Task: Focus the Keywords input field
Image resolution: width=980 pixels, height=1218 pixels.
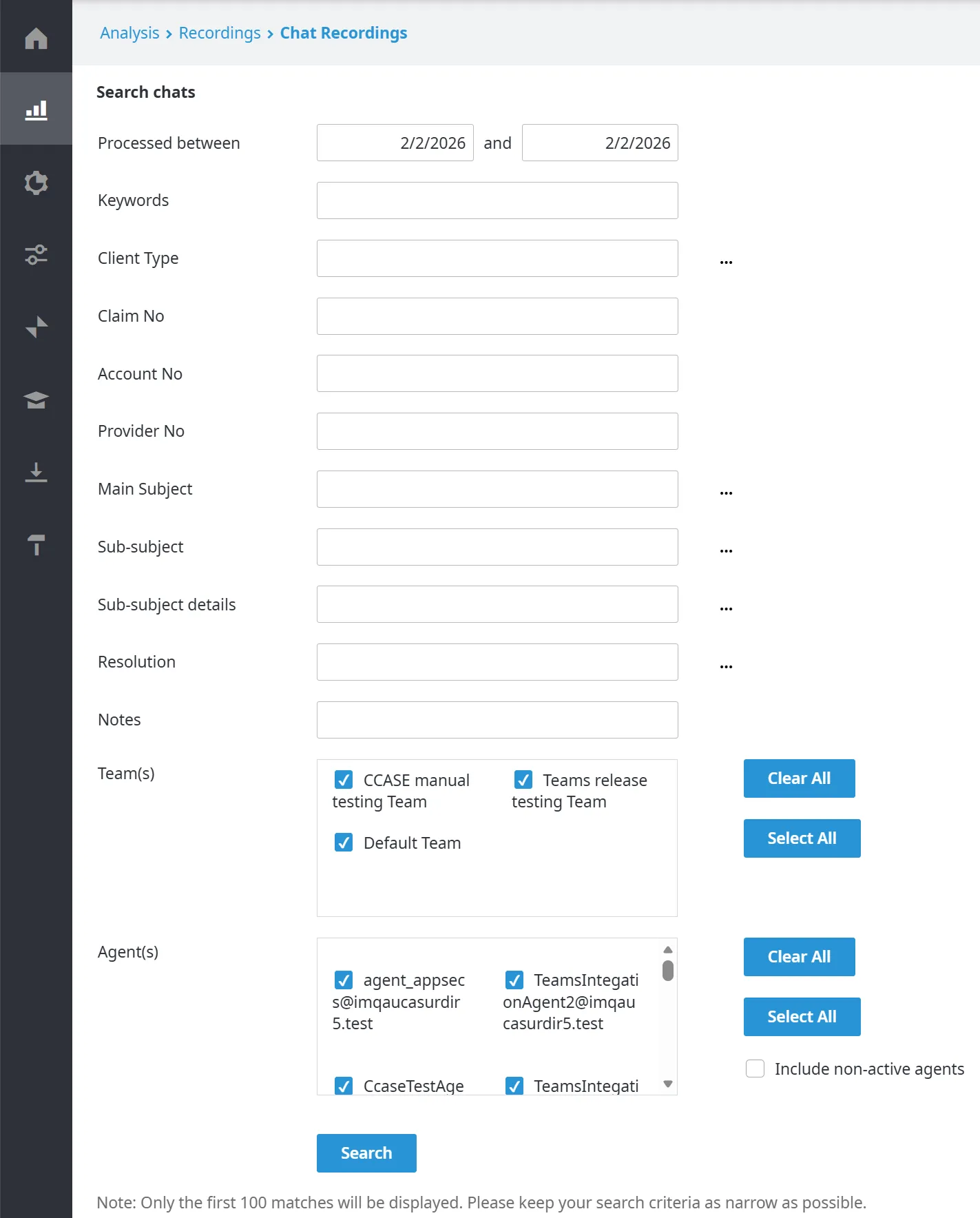Action: tap(497, 200)
